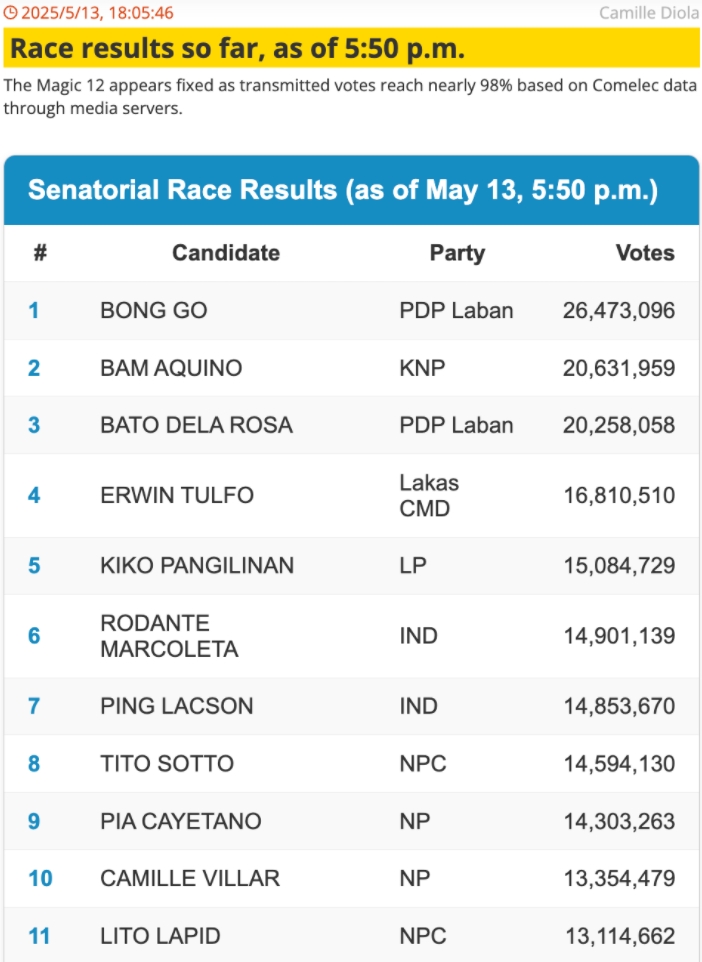Click the yellow 'Race results so far' headline
The image size is (702, 962).
pyautogui.click(x=351, y=48)
